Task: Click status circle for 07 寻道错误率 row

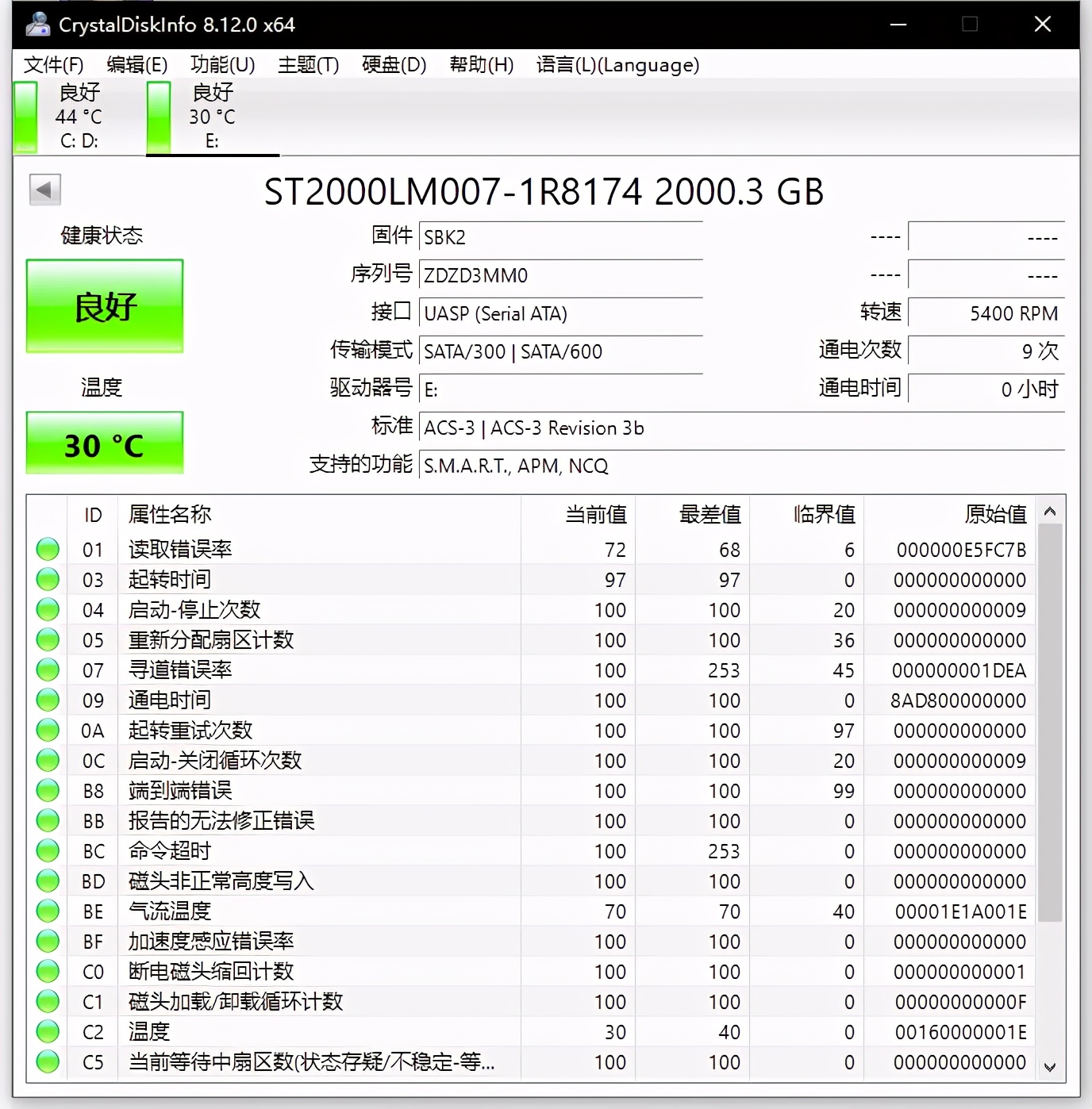Action: (x=48, y=670)
